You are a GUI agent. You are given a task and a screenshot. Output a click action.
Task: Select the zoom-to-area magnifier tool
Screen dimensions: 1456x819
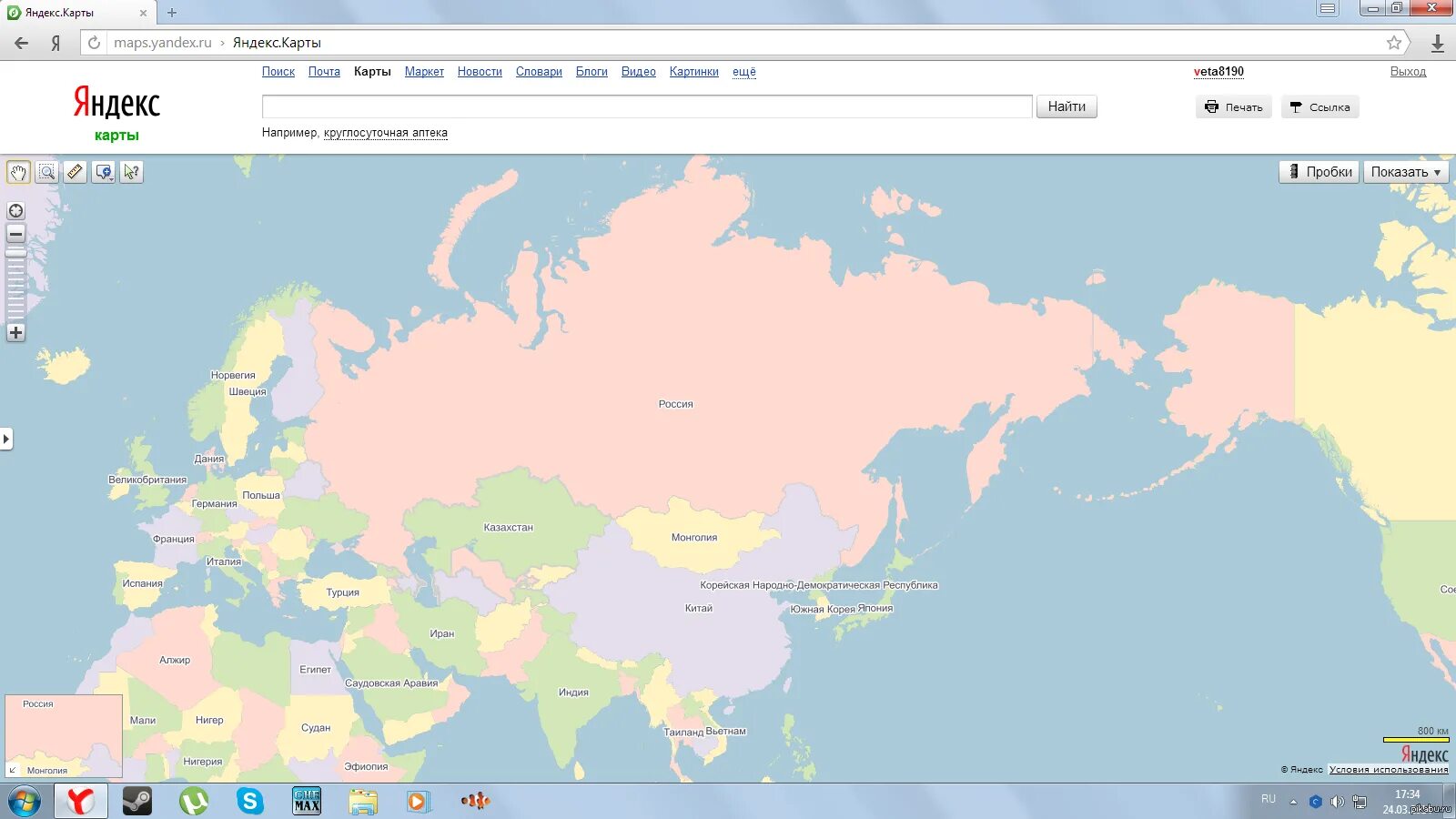coord(47,172)
